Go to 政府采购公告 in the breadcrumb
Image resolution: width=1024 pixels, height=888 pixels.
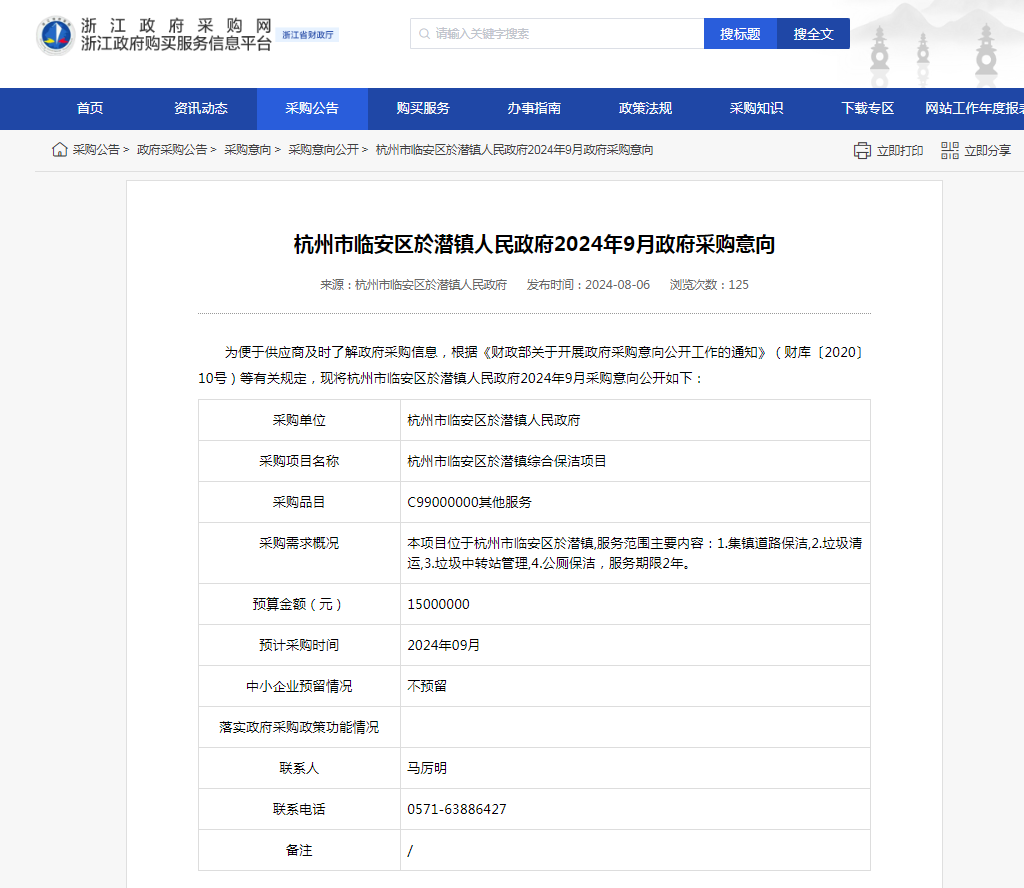[172, 150]
